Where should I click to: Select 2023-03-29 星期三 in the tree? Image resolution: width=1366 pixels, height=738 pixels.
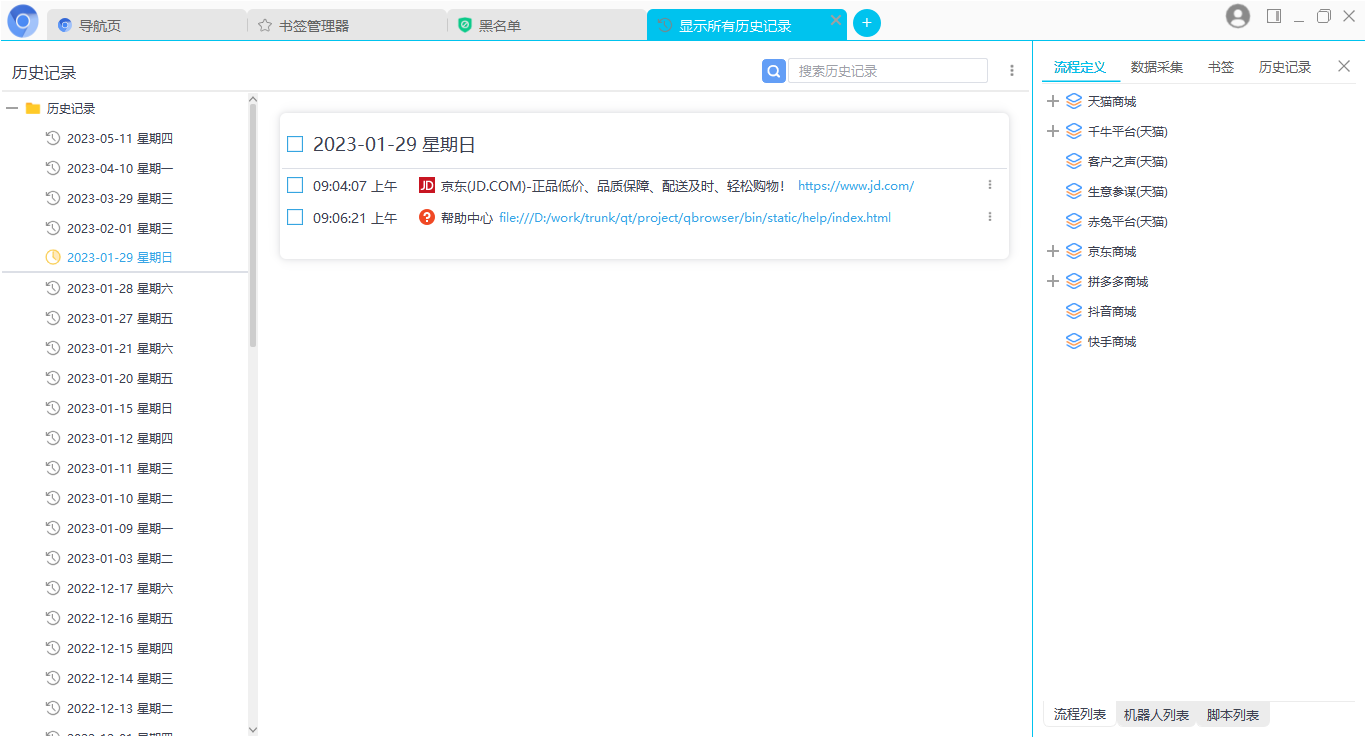pos(120,198)
